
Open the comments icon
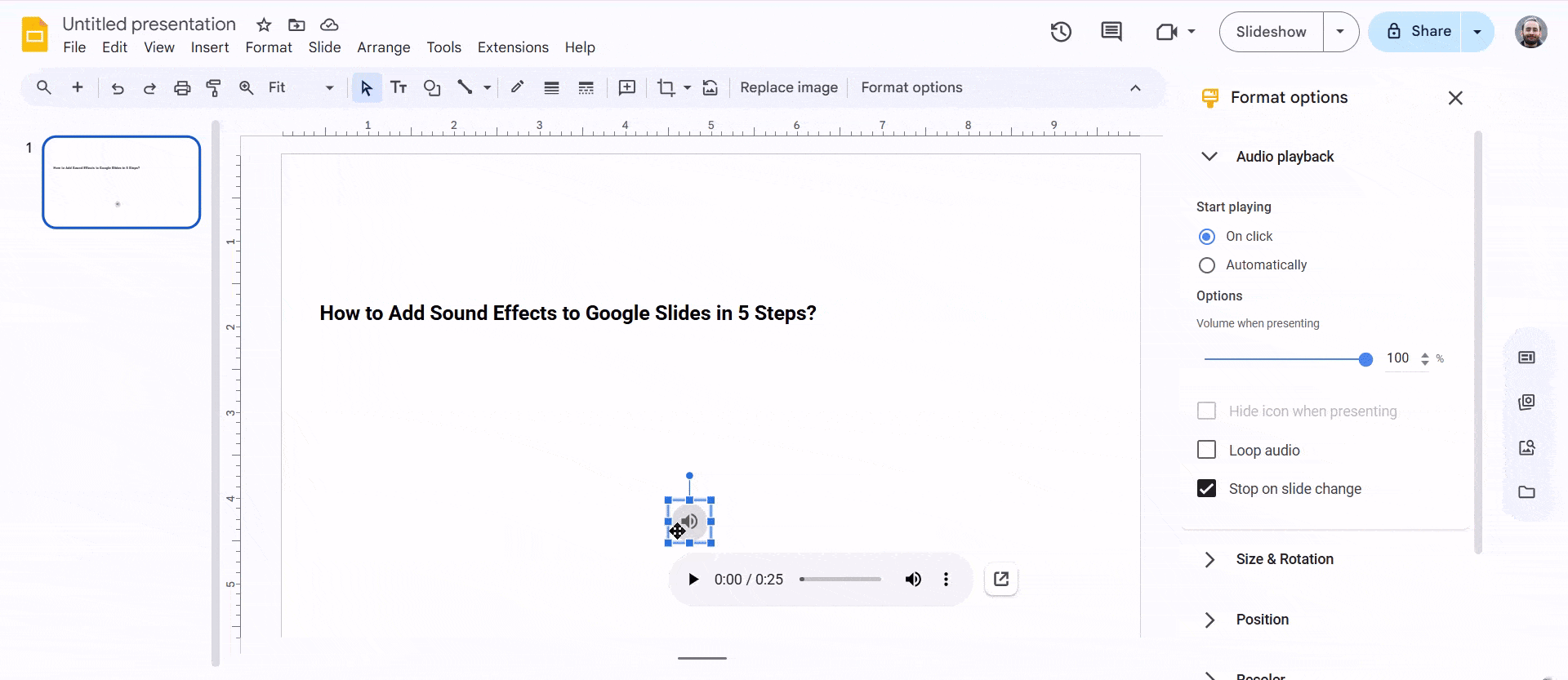click(x=1111, y=32)
